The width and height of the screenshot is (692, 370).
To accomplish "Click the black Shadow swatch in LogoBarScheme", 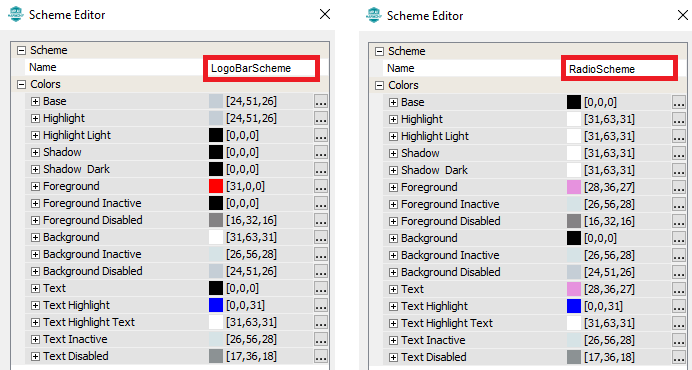I will click(216, 152).
